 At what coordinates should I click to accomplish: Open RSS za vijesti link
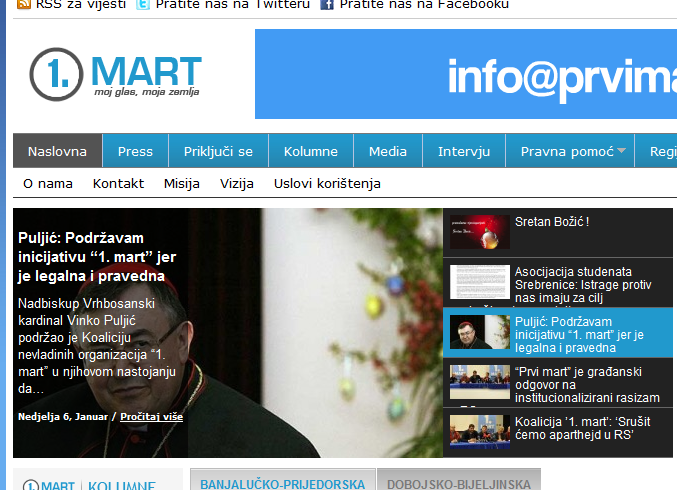click(x=81, y=4)
